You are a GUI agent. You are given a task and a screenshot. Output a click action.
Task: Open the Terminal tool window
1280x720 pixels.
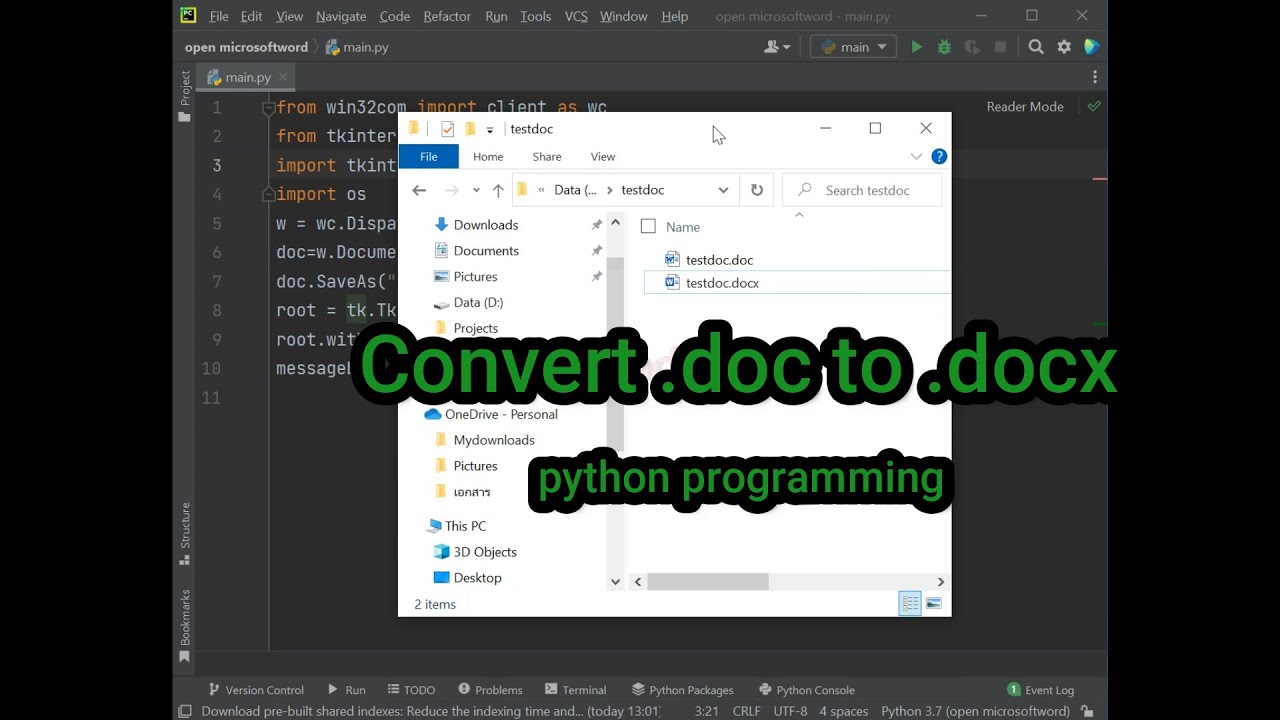(x=576, y=690)
